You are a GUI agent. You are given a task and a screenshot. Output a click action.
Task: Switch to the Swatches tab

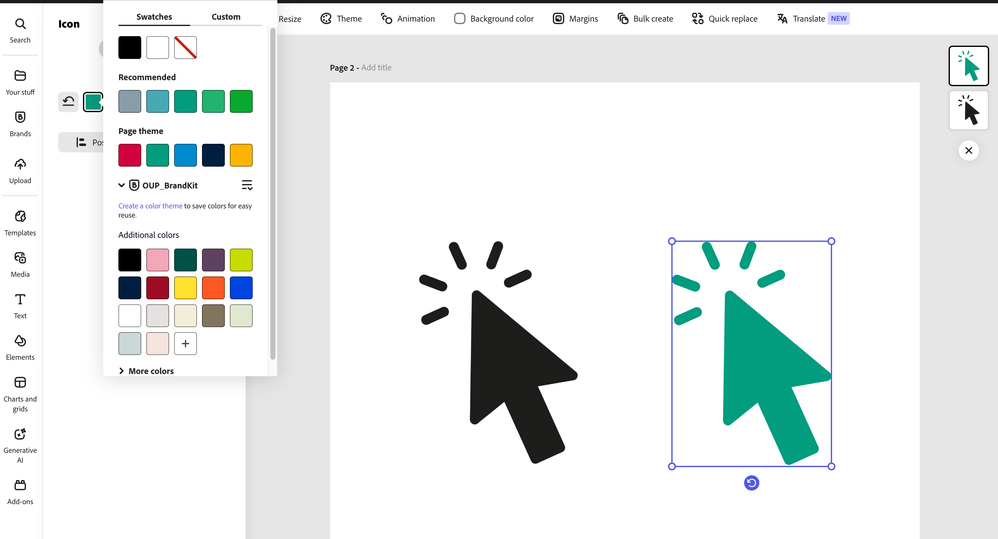(x=154, y=17)
